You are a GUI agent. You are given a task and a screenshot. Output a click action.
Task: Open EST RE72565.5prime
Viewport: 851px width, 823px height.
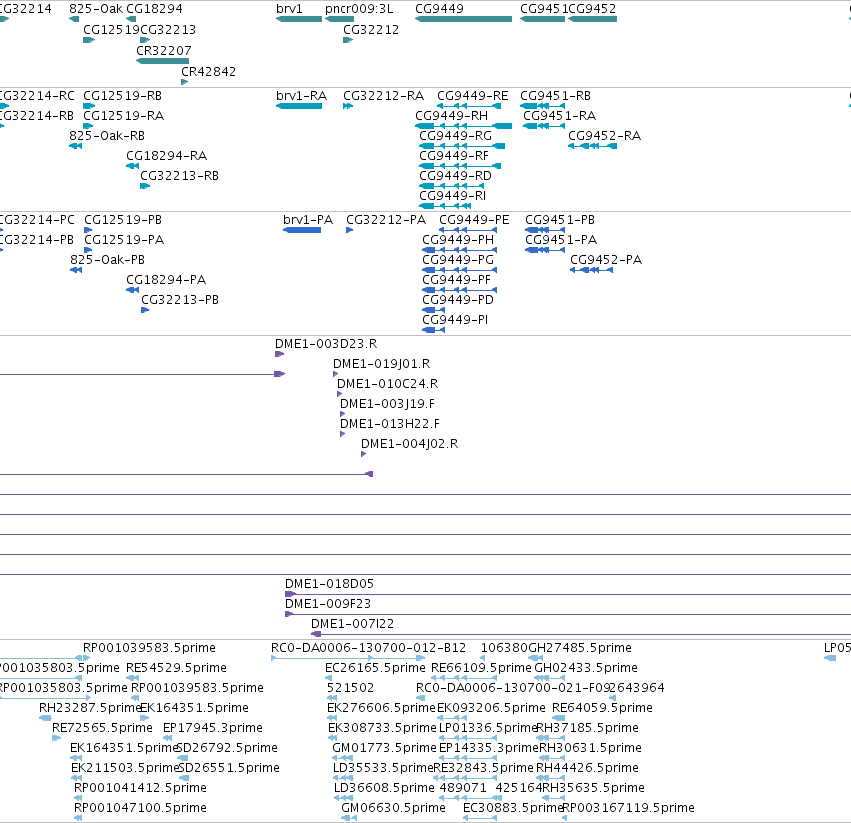tap(56, 738)
